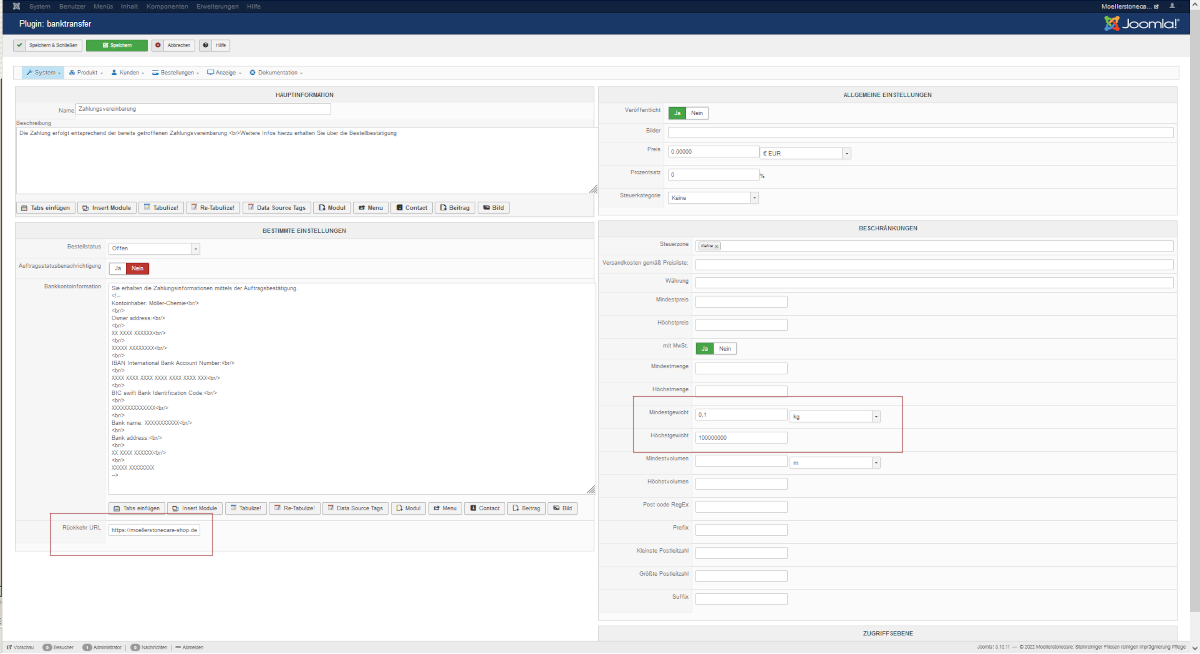The image size is (1200, 654).
Task: Expand the Anzeige submenu
Action: pyautogui.click(x=225, y=72)
